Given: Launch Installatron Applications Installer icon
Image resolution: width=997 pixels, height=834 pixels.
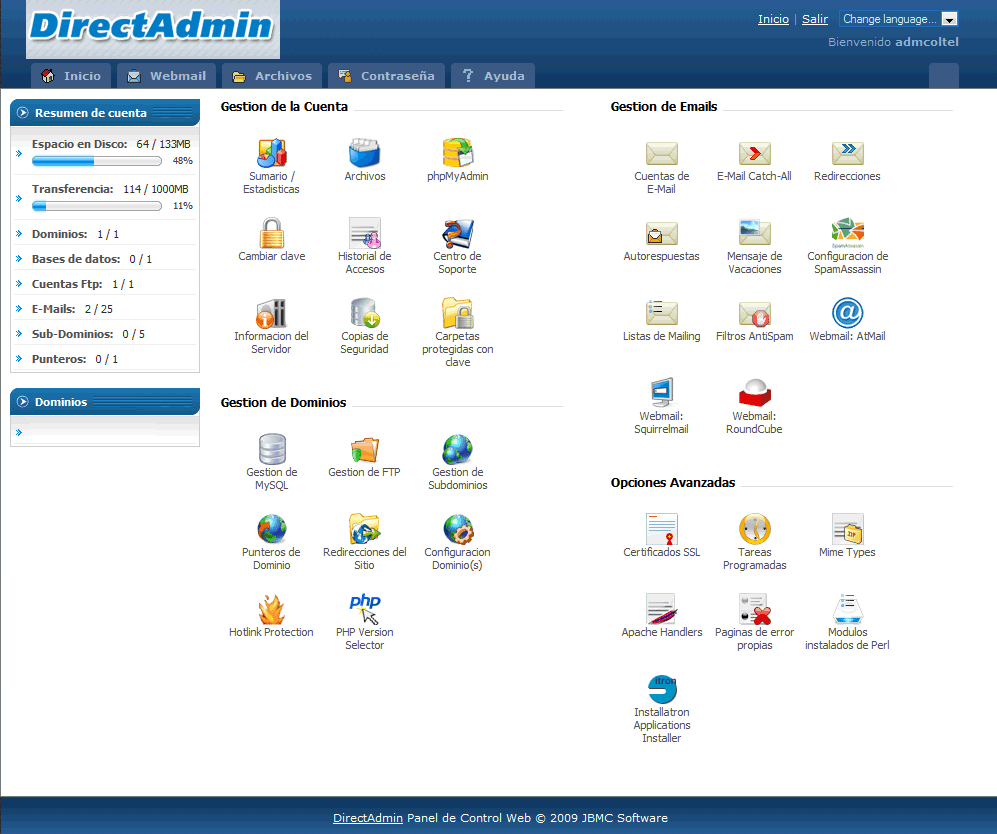Looking at the screenshot, I should tap(661, 689).
